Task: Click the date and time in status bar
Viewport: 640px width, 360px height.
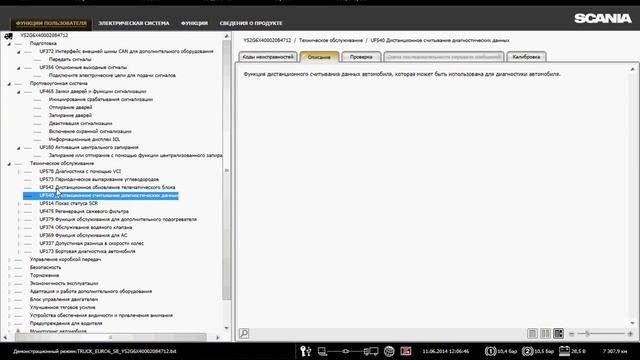Action: (445, 351)
